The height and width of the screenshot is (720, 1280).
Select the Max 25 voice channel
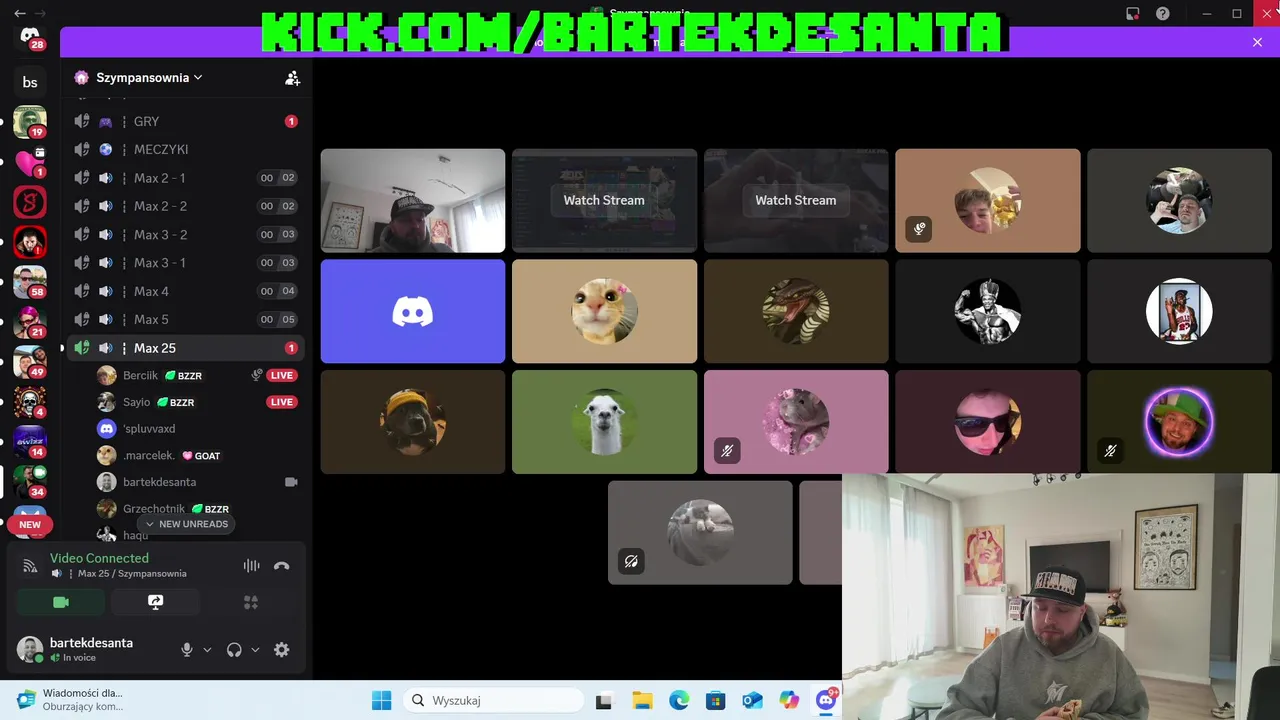pos(185,348)
